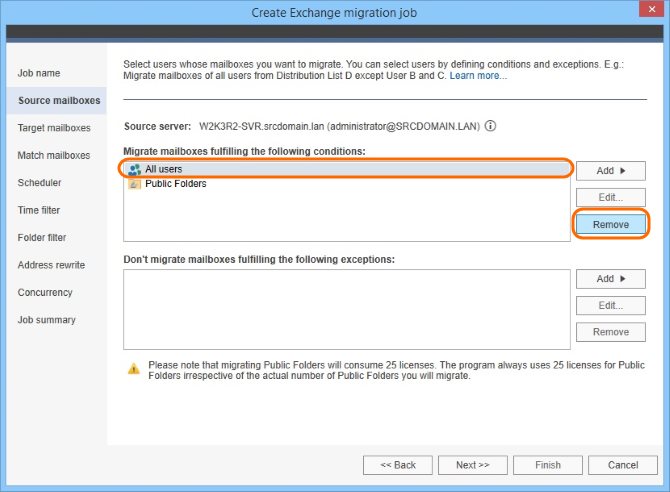Click Remove button for exceptions list
The height and width of the screenshot is (492, 670).
click(611, 332)
